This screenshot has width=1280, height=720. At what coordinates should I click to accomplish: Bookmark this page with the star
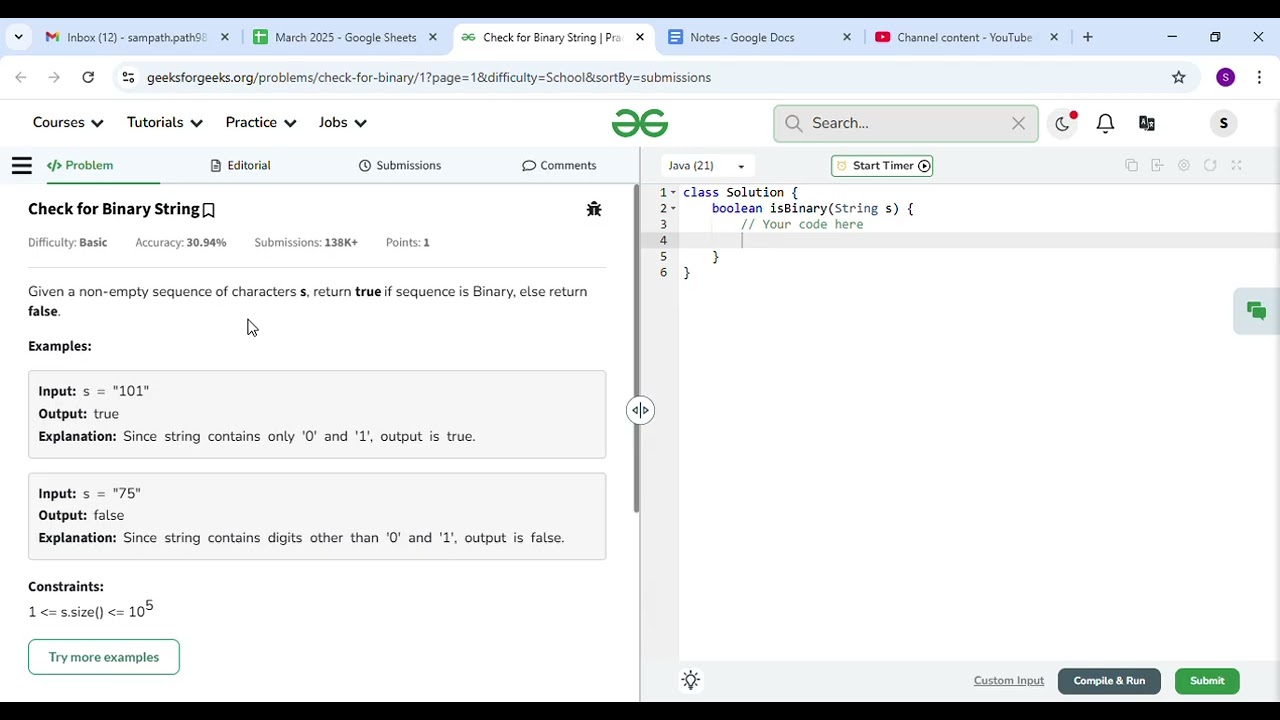pos(1179,77)
